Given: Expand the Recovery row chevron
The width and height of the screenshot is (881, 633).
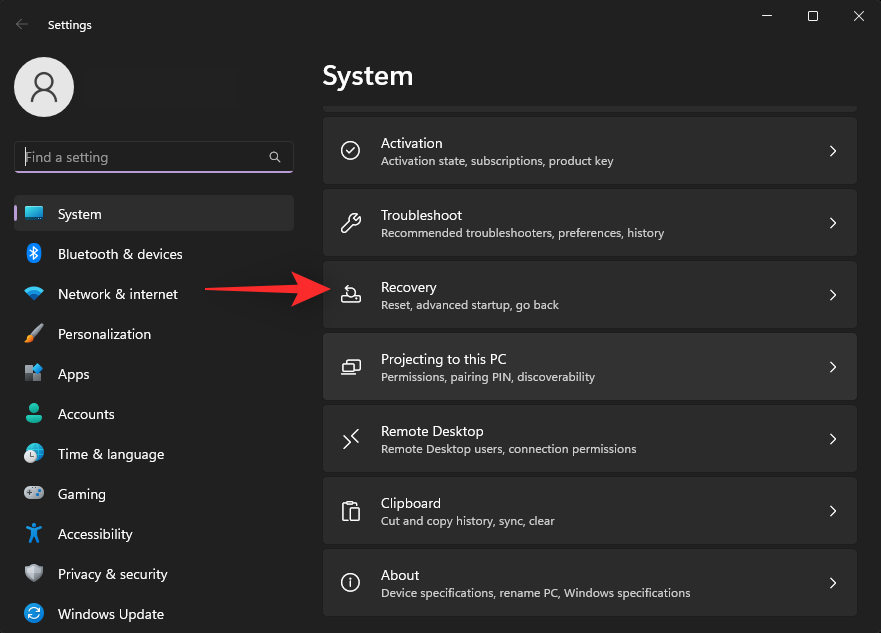Looking at the screenshot, I should coord(833,295).
